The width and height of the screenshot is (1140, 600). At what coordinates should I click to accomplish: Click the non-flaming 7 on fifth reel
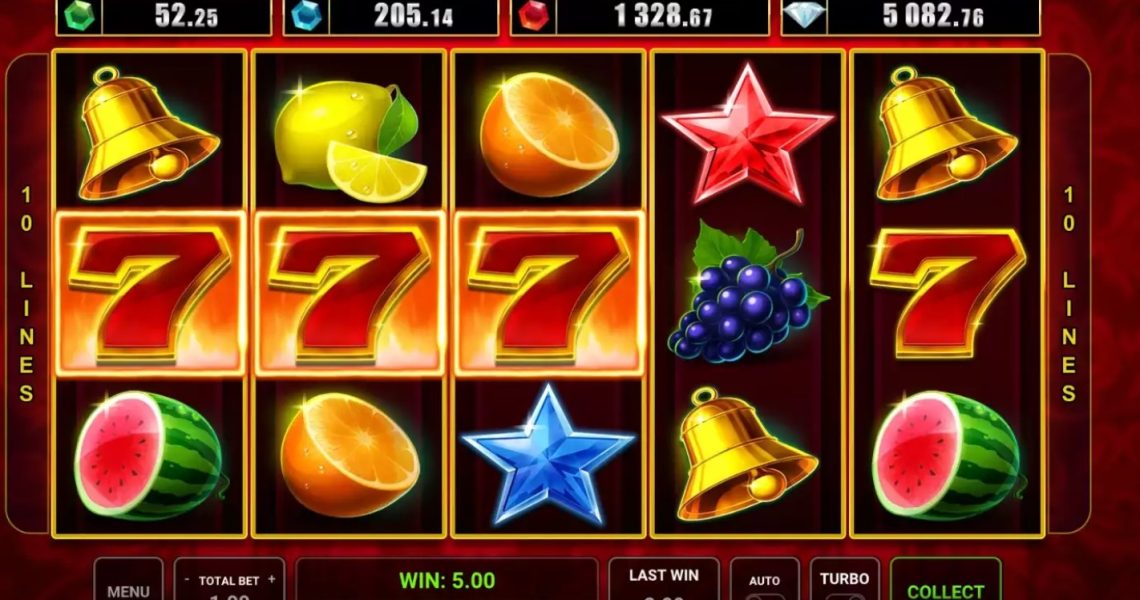947,293
